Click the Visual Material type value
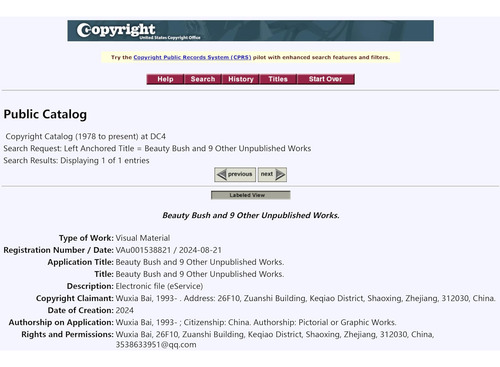This screenshot has width=500, height=367. click(x=143, y=238)
